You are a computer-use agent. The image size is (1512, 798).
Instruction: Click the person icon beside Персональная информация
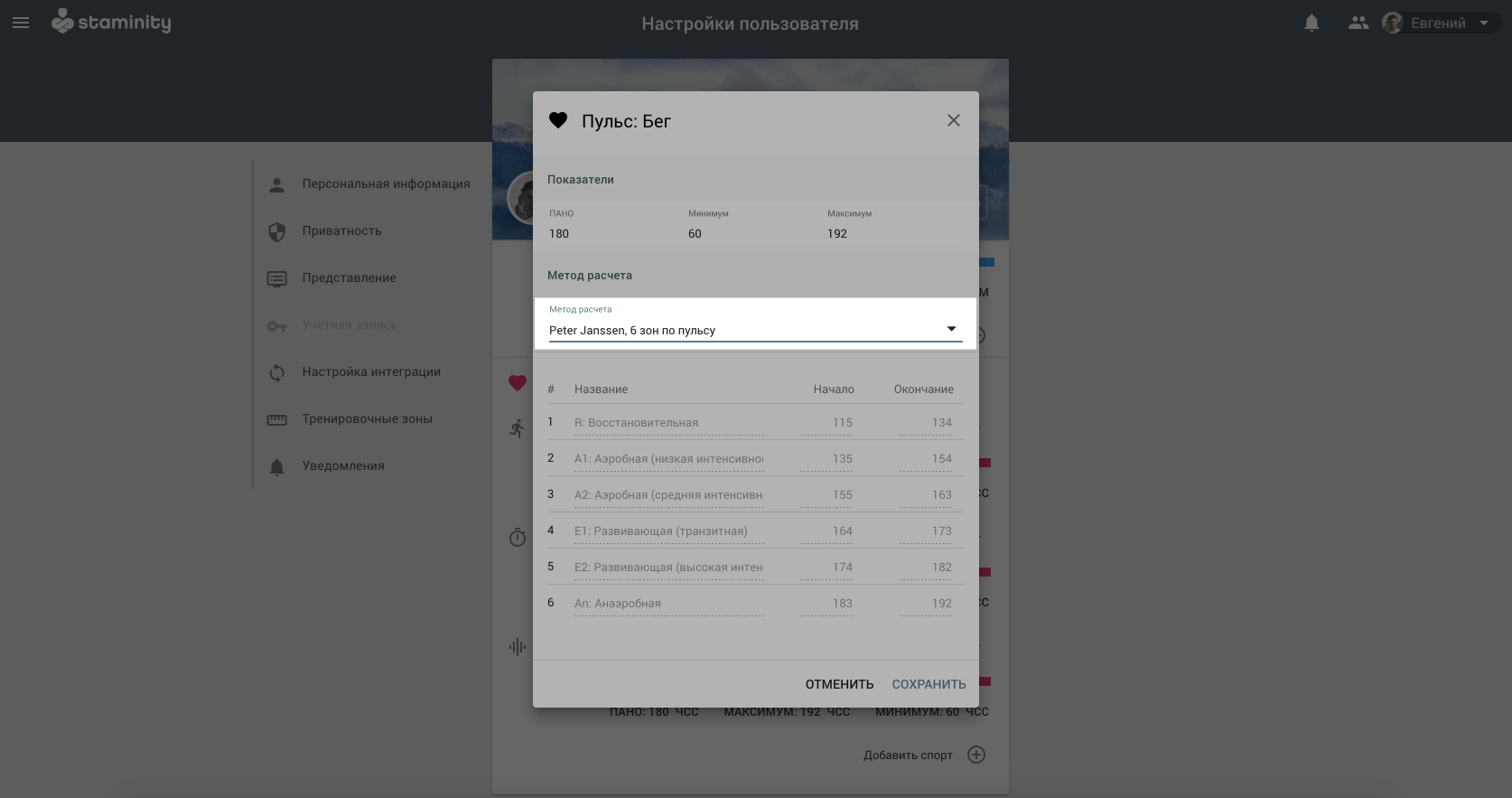(277, 184)
